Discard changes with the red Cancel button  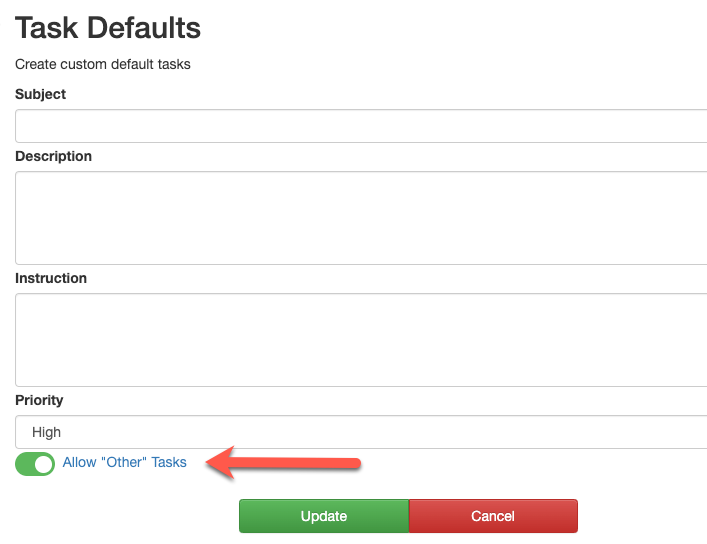[493, 516]
